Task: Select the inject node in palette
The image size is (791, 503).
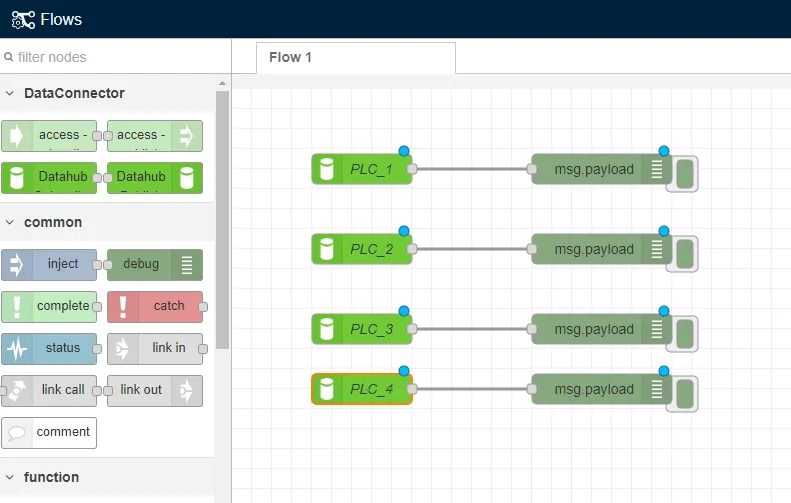Action: pyautogui.click(x=49, y=265)
